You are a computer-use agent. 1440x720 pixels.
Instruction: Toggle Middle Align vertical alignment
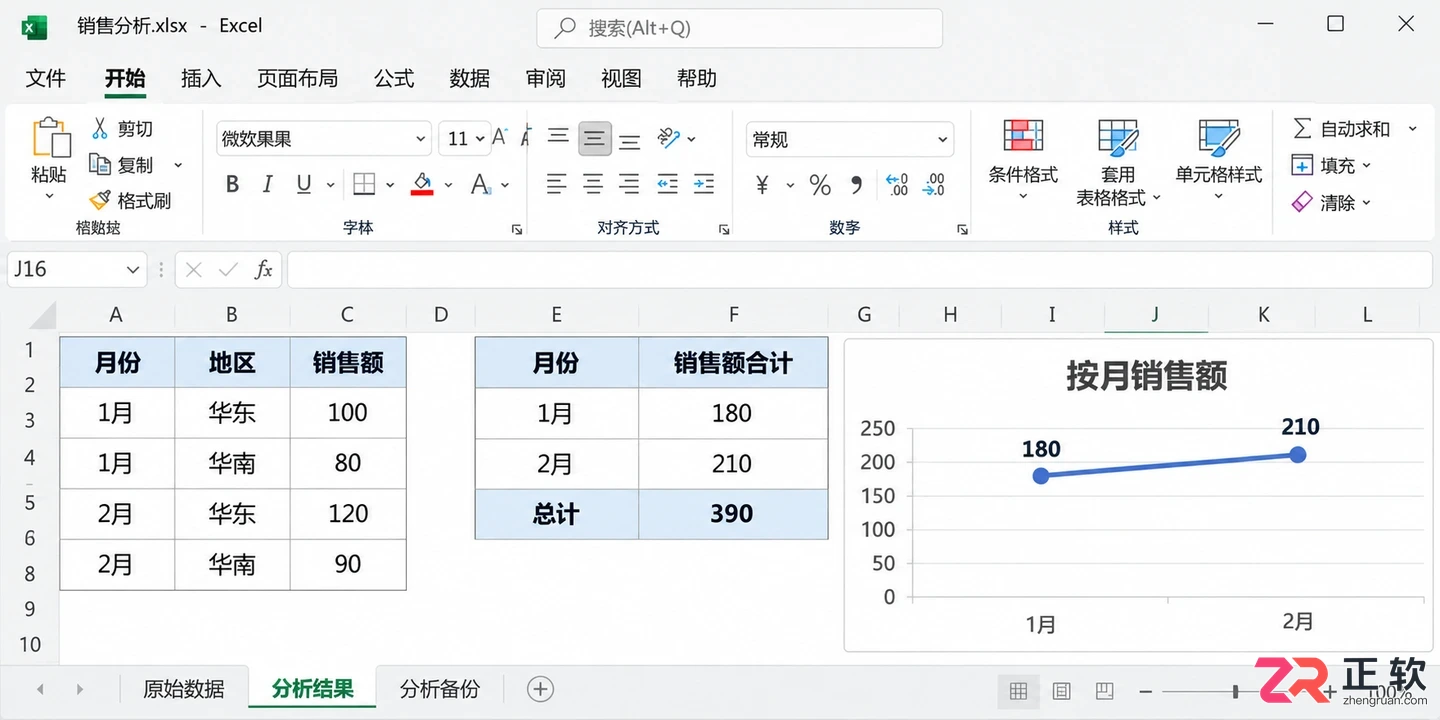tap(594, 138)
